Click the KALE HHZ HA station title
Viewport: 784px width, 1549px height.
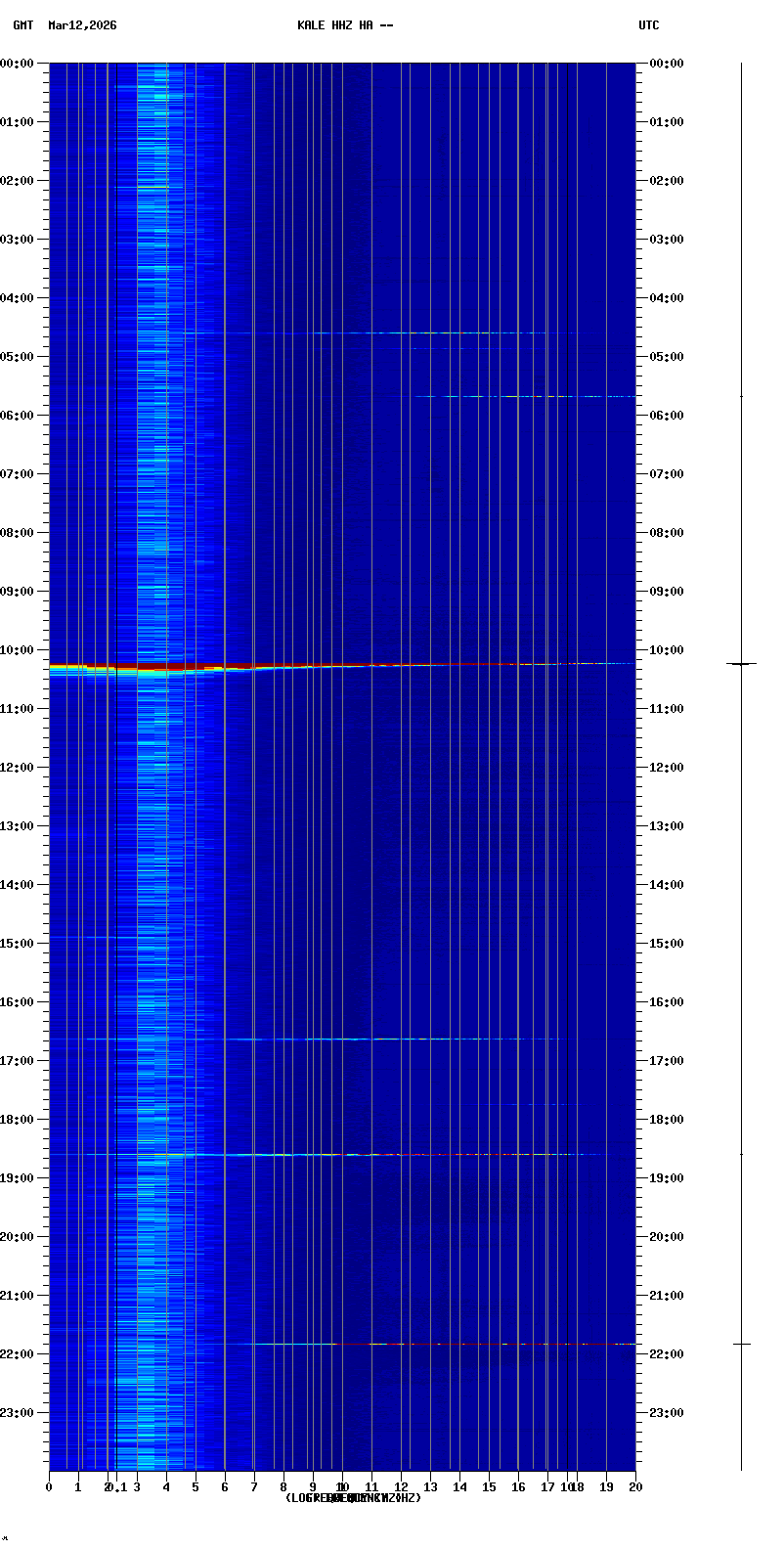point(345,25)
